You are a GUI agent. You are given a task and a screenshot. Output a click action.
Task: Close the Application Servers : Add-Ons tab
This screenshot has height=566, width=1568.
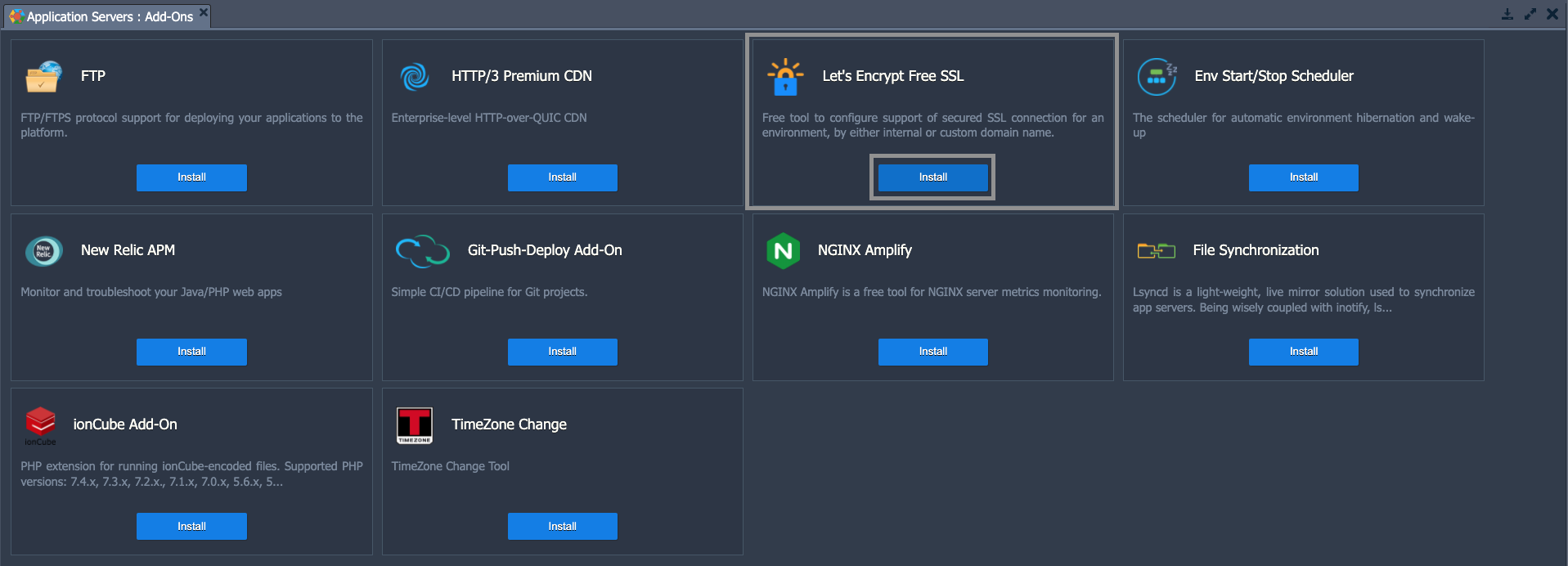click(x=204, y=11)
